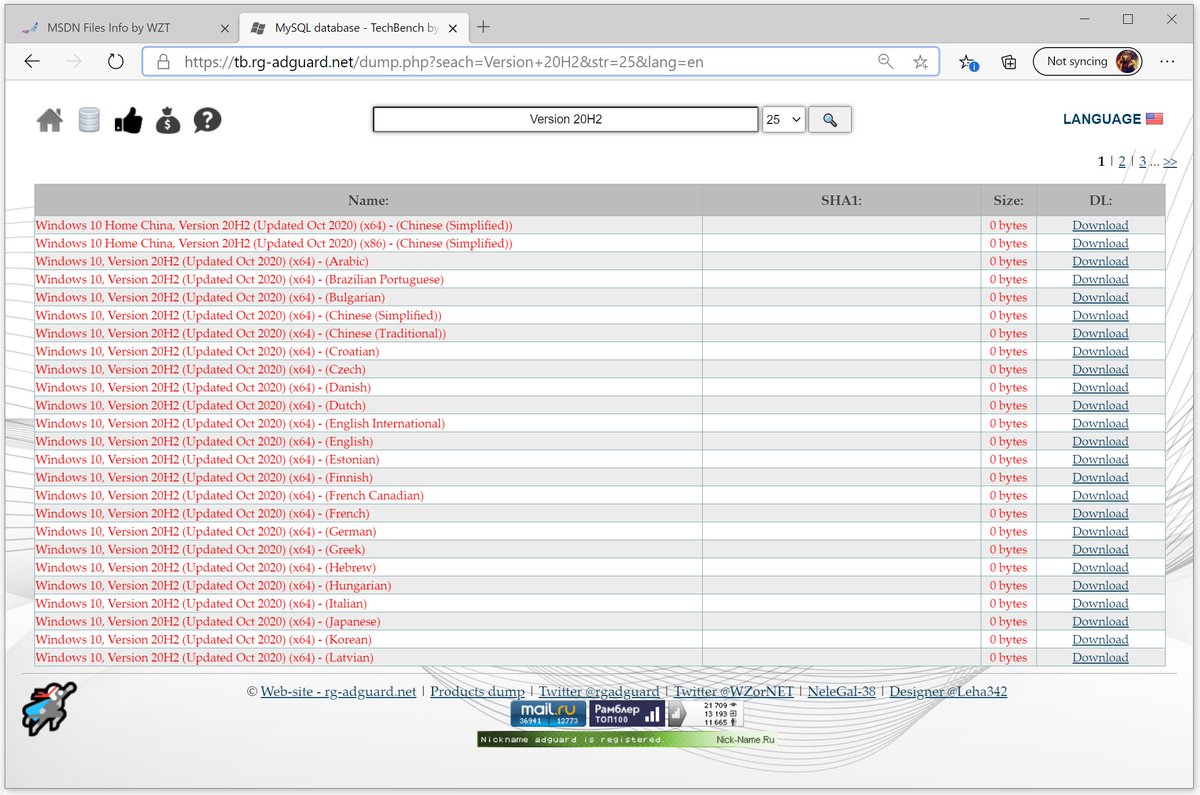The height and width of the screenshot is (795, 1200).
Task: Open the Products dump link in the footer
Action: 478,691
